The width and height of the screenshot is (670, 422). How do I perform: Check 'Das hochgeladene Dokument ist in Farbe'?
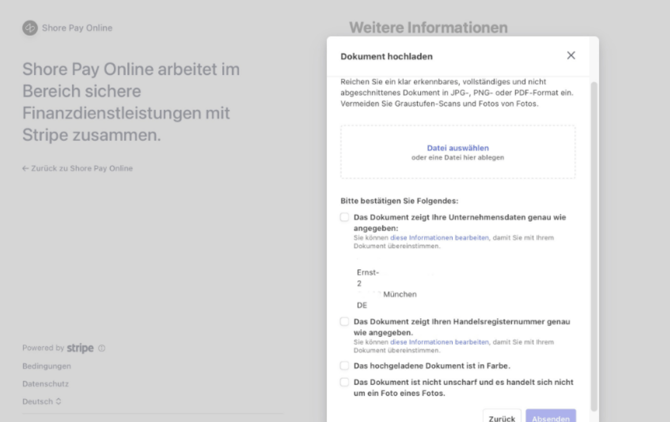[345, 366]
